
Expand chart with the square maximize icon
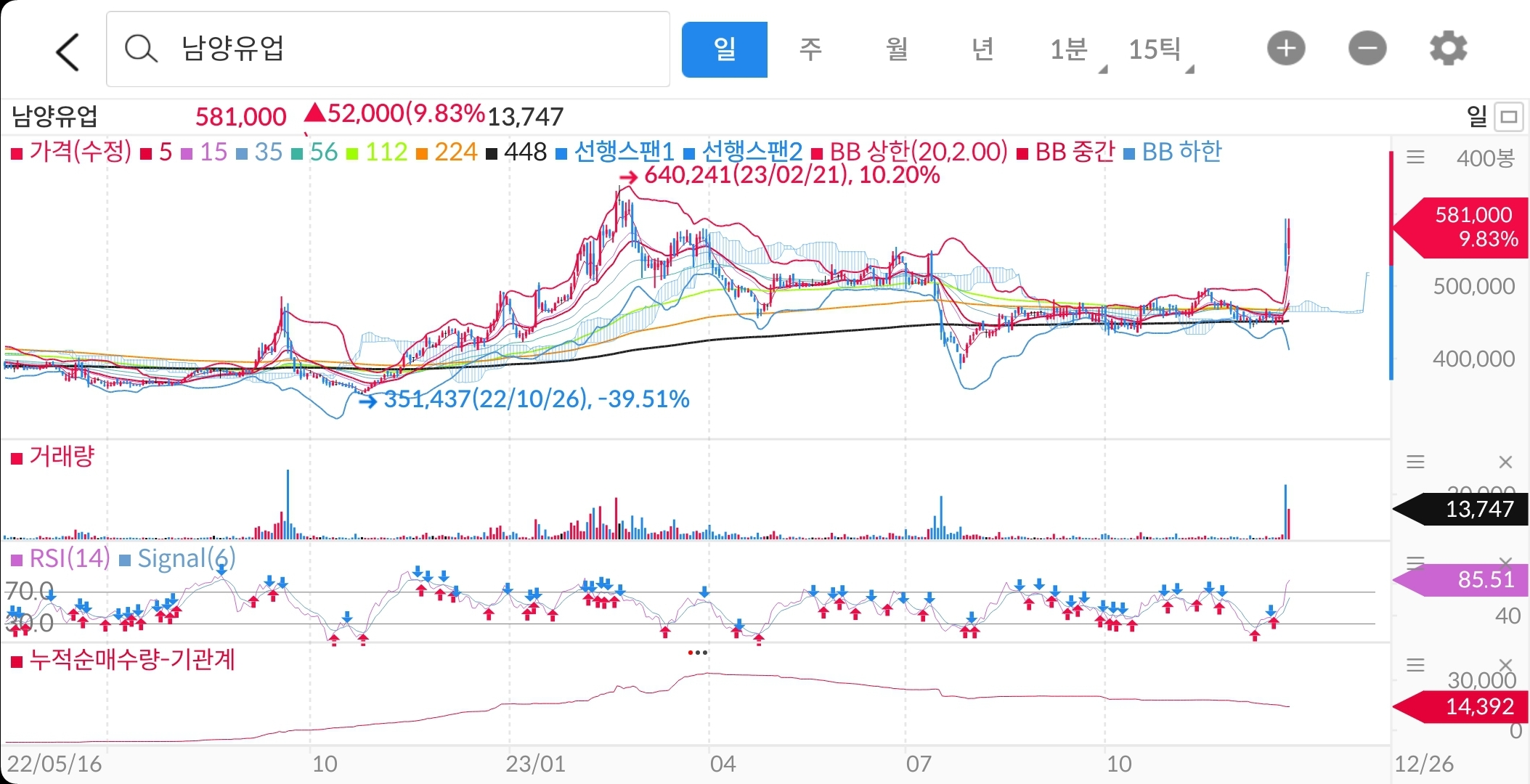coord(1509,116)
